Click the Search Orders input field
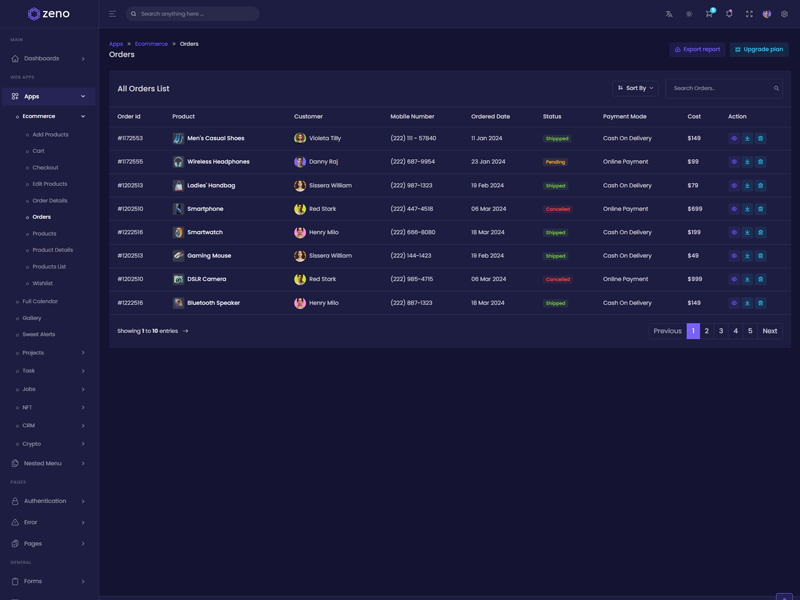This screenshot has width=800, height=600. (719, 88)
